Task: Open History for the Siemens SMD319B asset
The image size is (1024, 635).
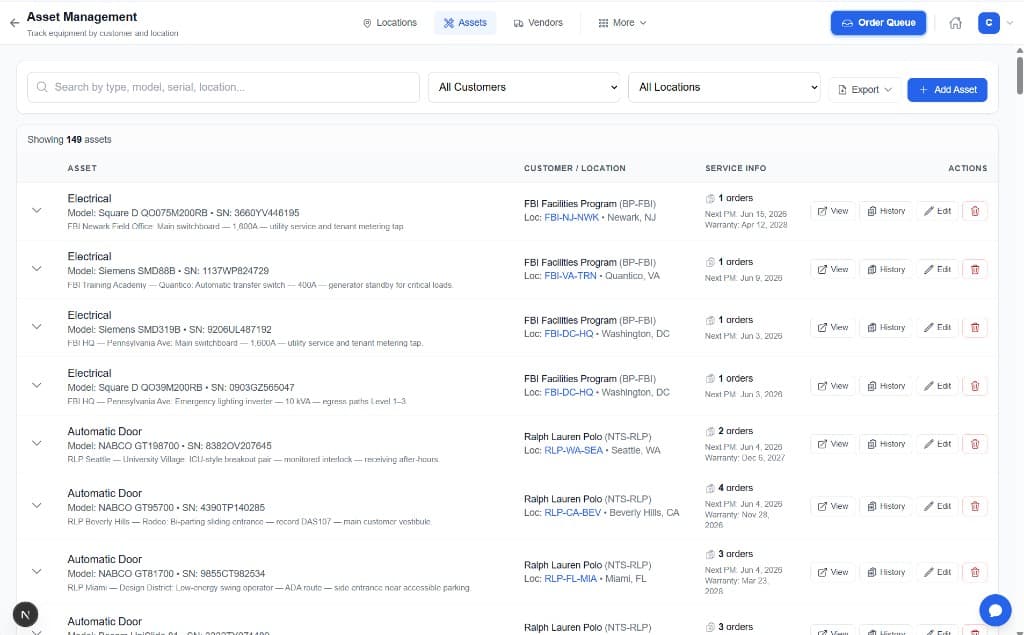Action: pos(886,327)
